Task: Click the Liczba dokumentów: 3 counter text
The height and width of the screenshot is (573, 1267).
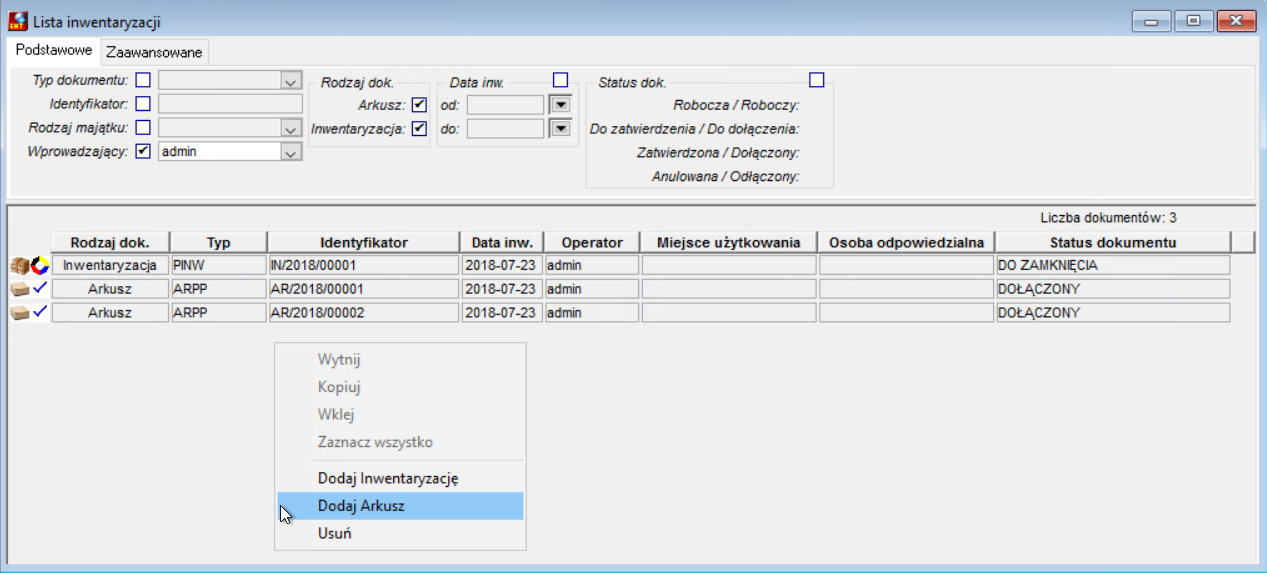Action: point(1109,218)
